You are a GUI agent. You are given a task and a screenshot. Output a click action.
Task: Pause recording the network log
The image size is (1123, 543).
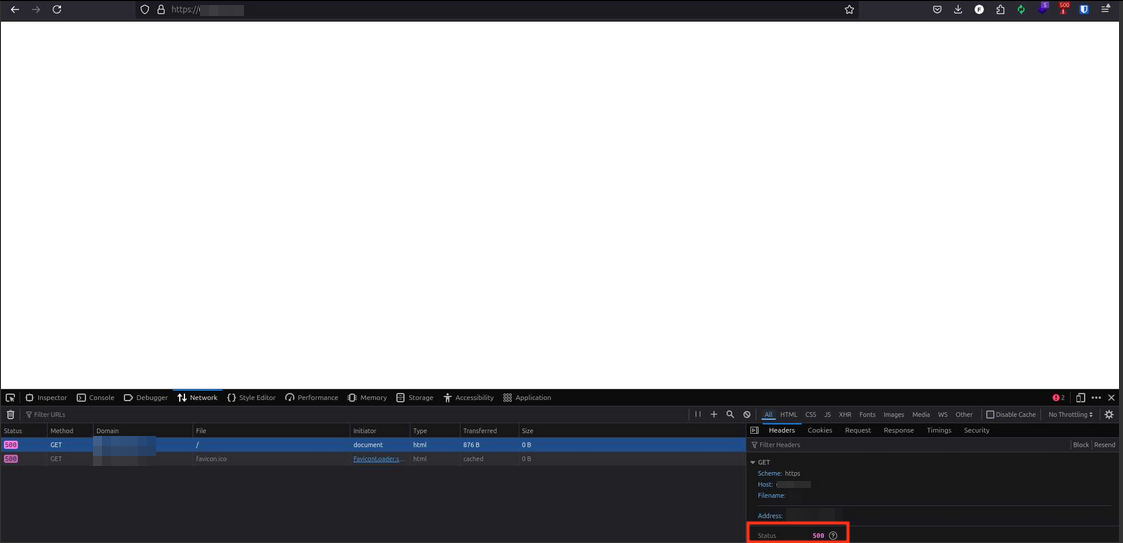[698, 415]
